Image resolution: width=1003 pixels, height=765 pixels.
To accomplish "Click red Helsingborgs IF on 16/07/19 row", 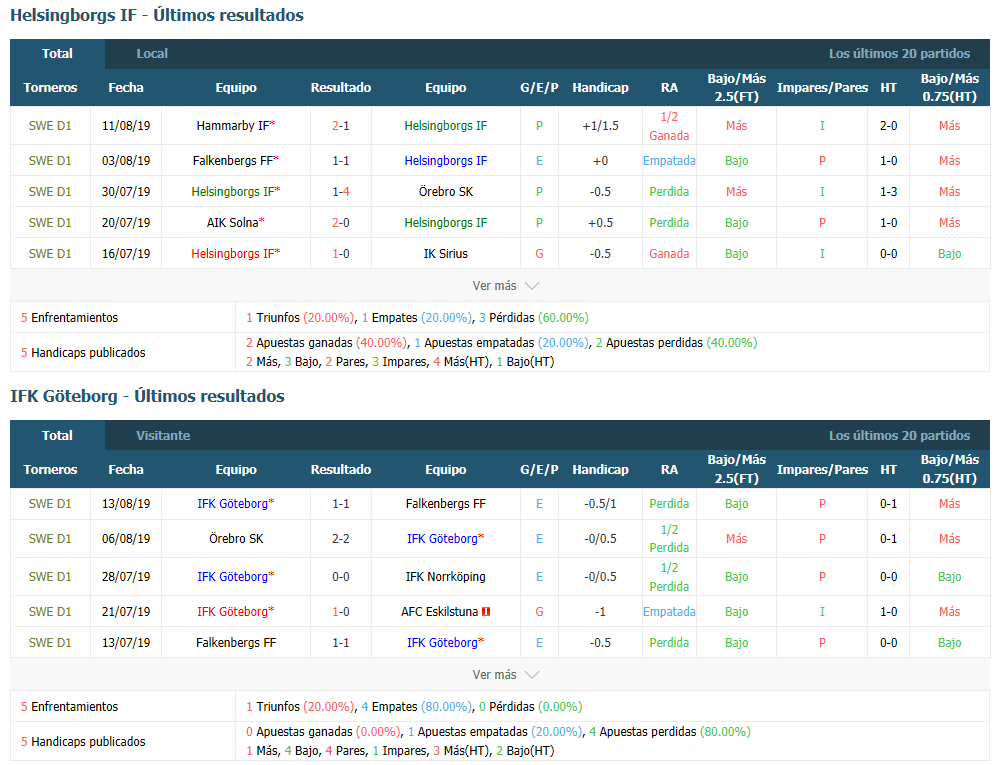I will (233, 254).
